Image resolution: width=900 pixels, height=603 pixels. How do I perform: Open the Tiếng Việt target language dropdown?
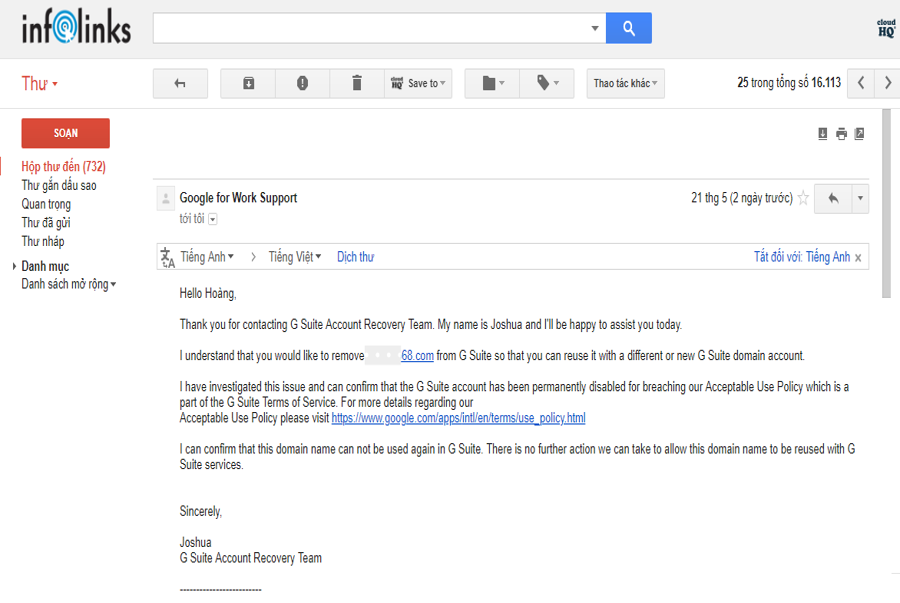295,257
